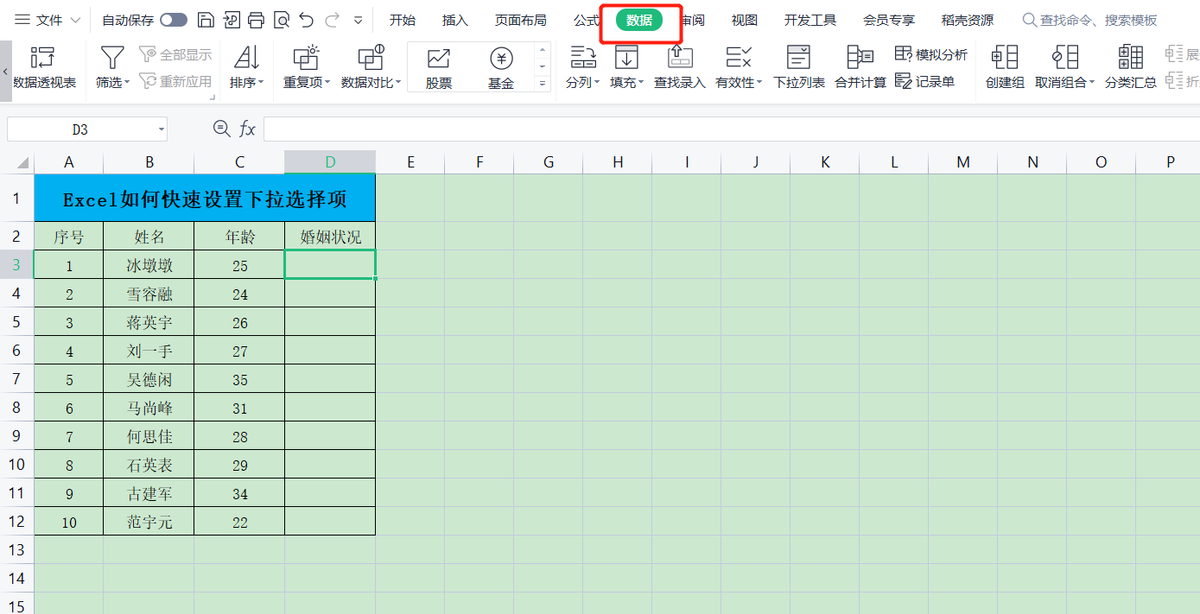
Task: Select age cell 35
Action: click(x=239, y=379)
